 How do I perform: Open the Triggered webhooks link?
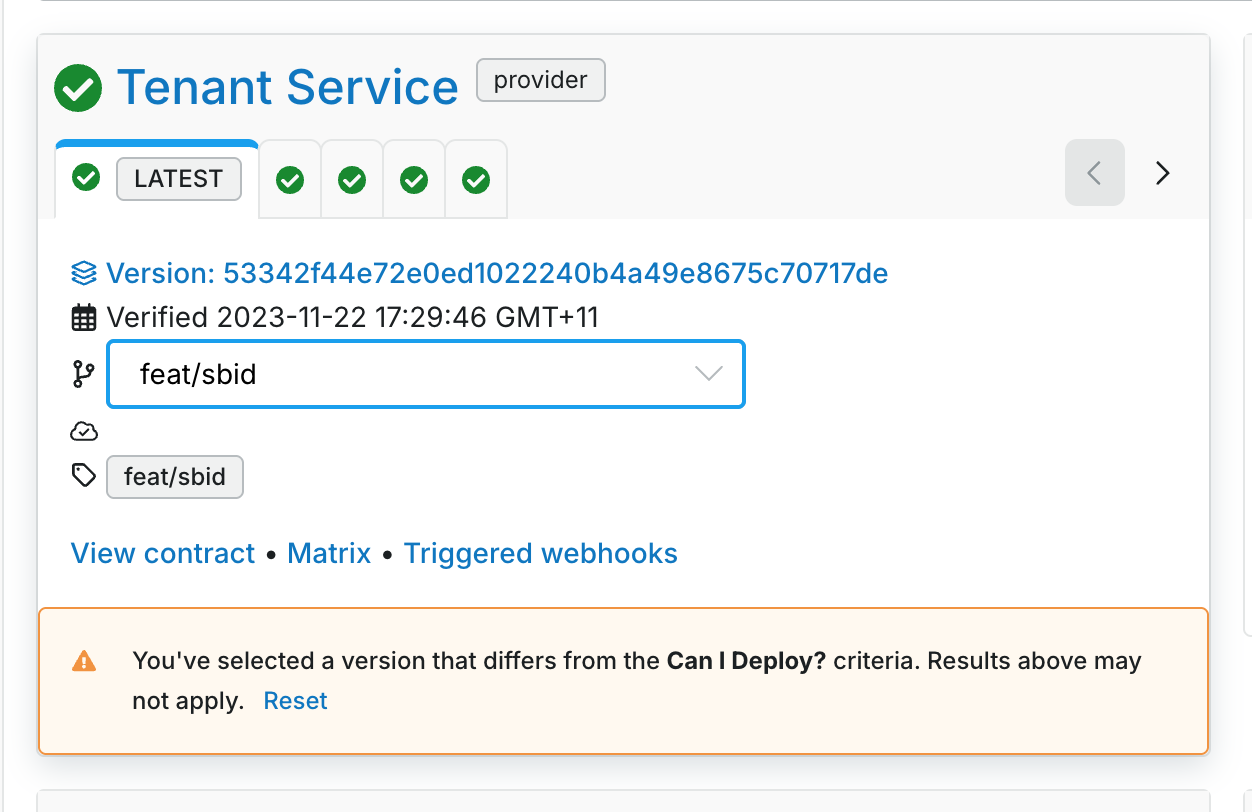[540, 552]
